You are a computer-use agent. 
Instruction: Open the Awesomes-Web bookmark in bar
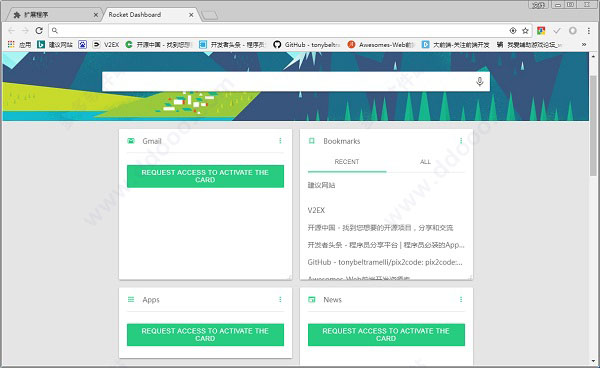[381, 45]
